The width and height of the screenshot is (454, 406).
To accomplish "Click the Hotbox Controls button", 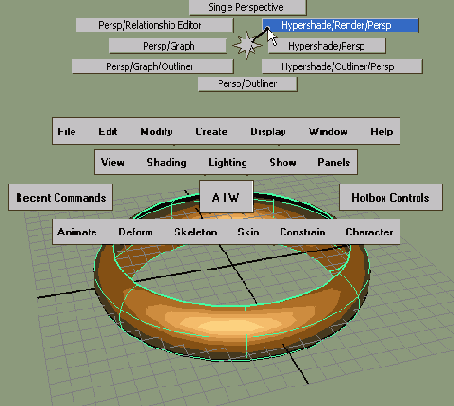I will pyautogui.click(x=391, y=198).
